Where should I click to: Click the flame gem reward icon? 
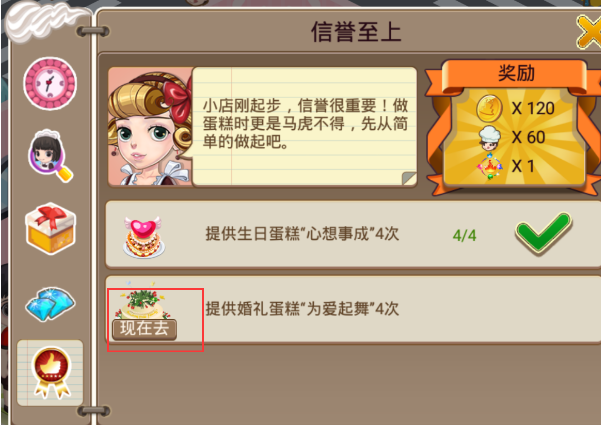[x=489, y=166]
